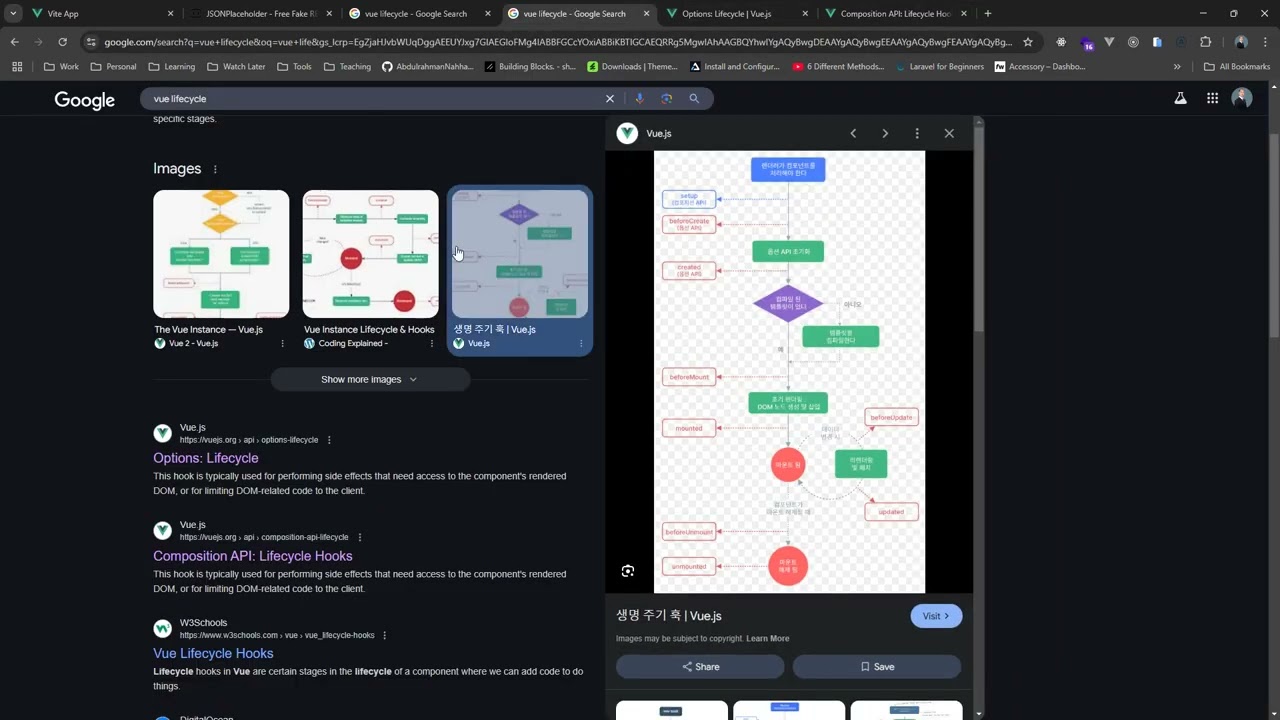This screenshot has height=720, width=1280.
Task: Expand Show more images
Action: [x=370, y=380]
